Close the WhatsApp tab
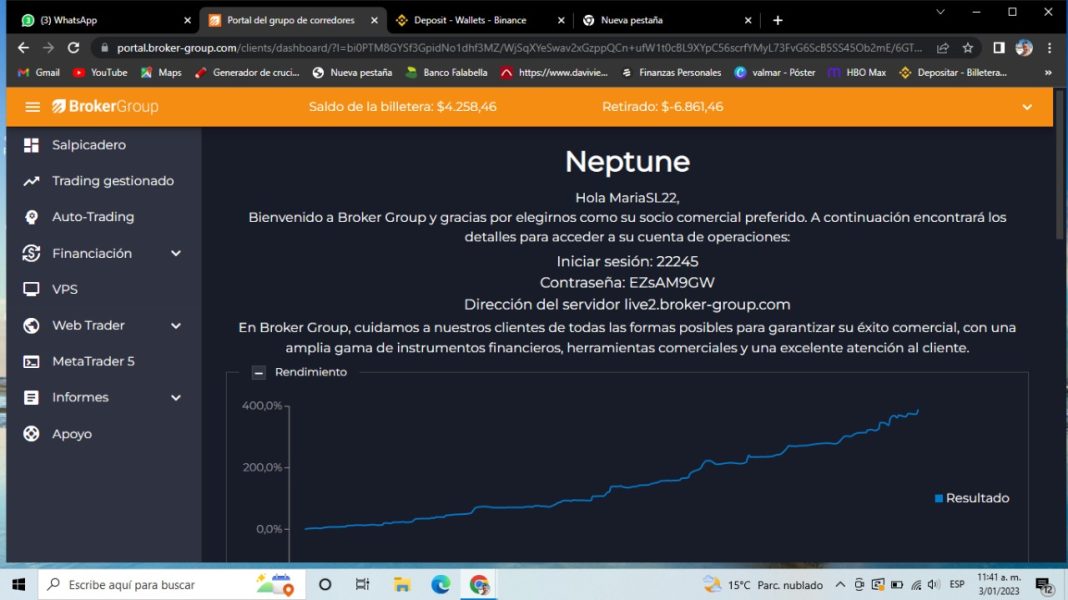This screenshot has height=600, width=1068. (x=187, y=20)
